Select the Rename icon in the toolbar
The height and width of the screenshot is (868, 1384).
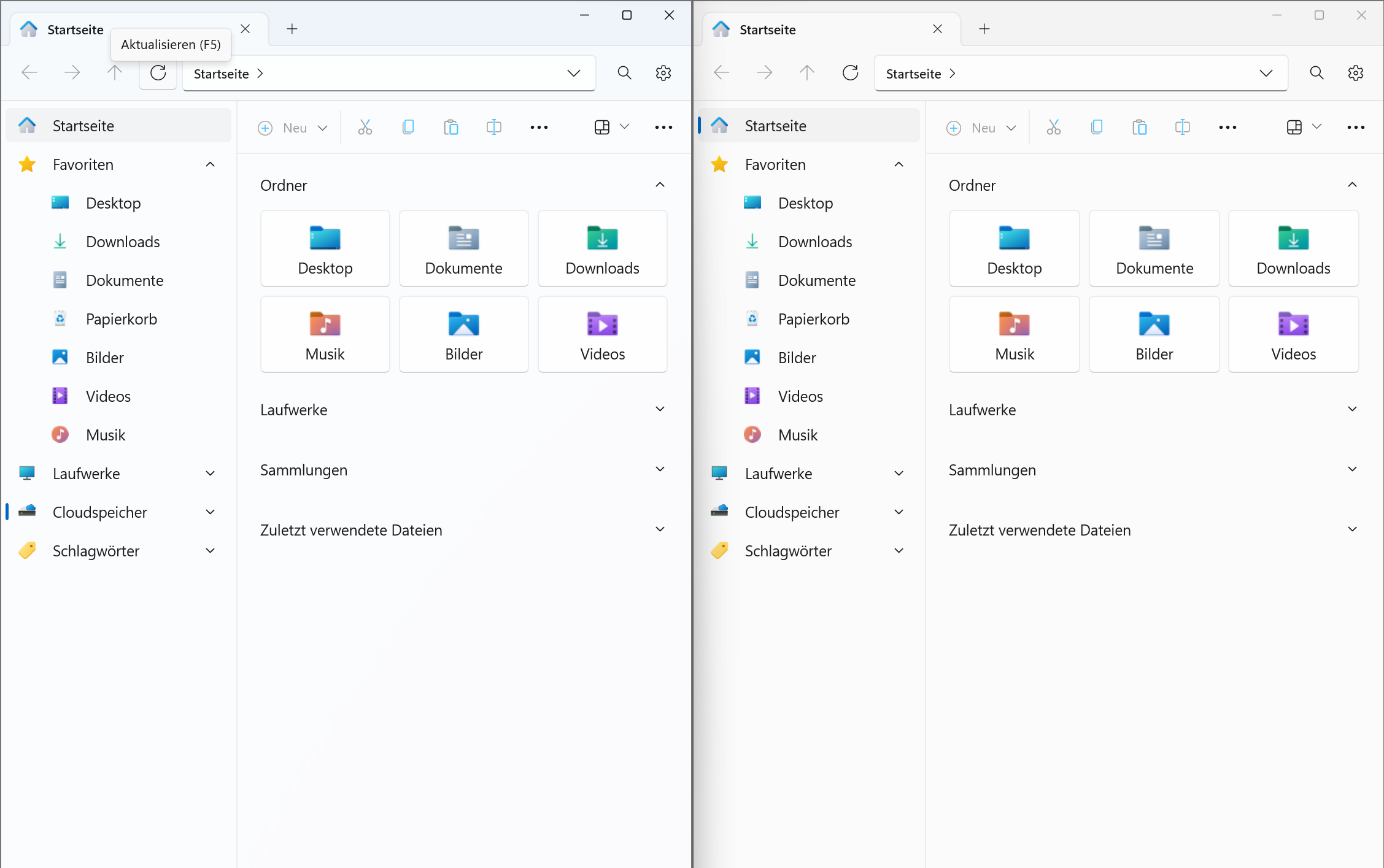pyautogui.click(x=494, y=127)
